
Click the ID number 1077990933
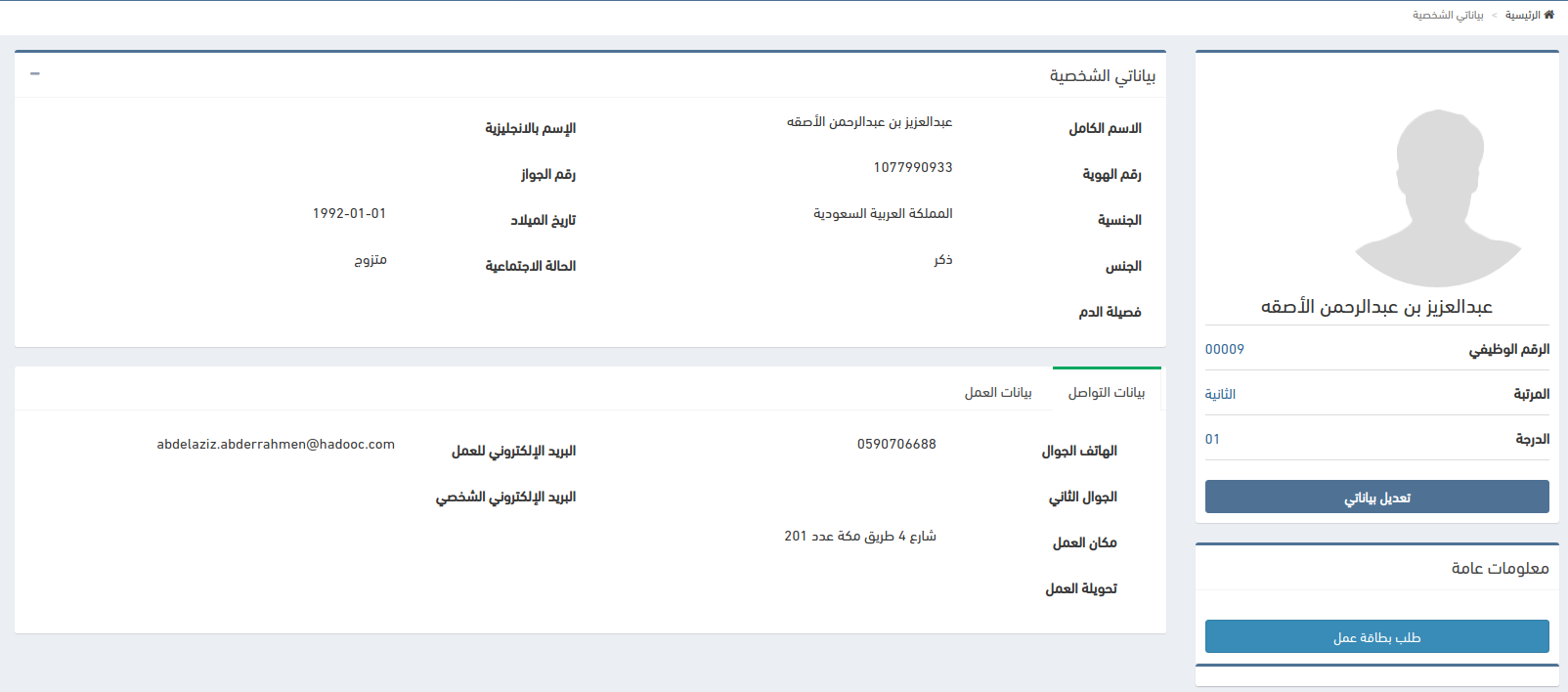(x=912, y=167)
